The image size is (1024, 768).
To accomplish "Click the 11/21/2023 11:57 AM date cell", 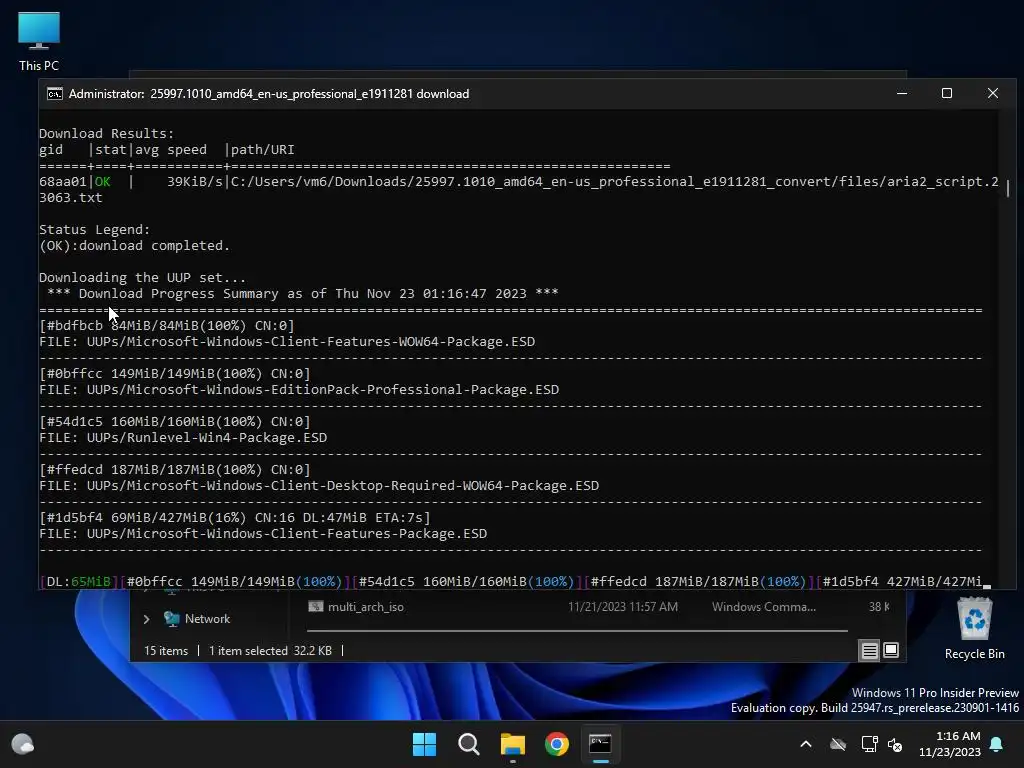I will click(x=622, y=607).
